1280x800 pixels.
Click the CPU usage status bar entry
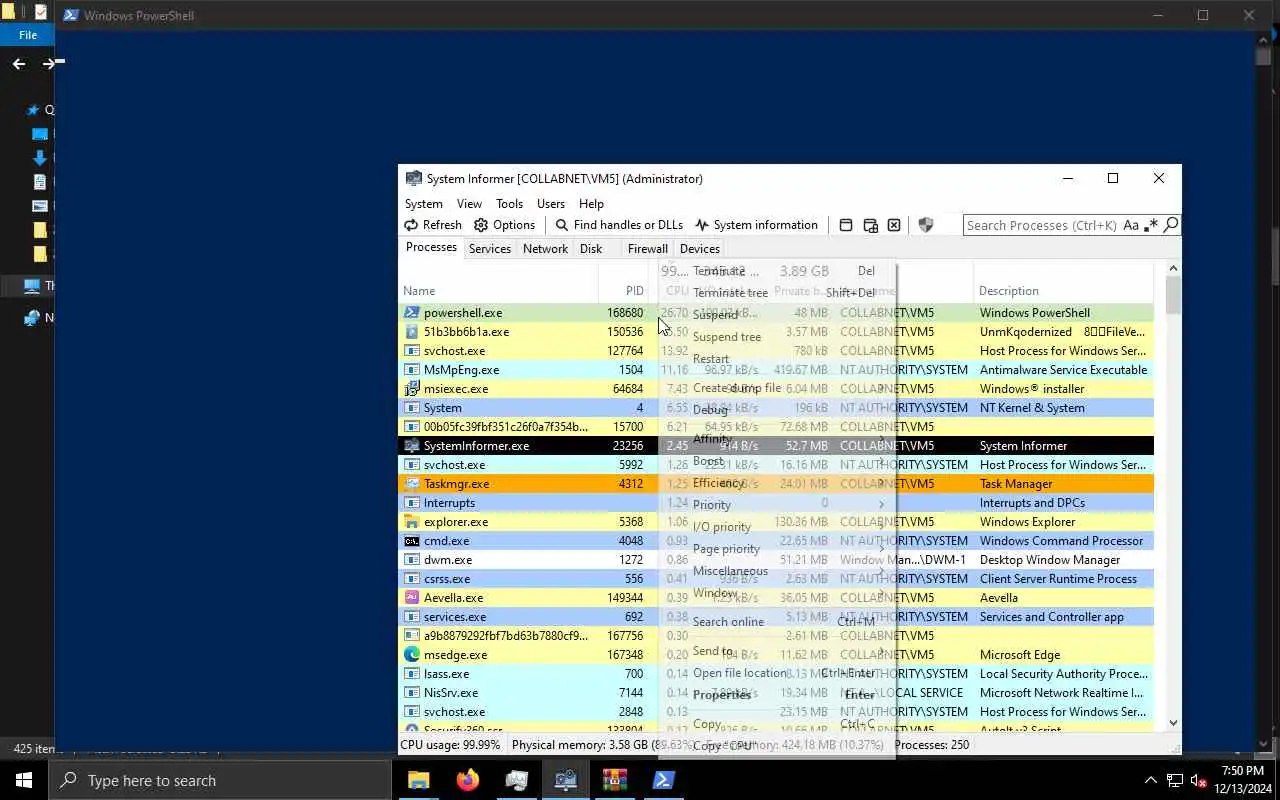(451, 745)
